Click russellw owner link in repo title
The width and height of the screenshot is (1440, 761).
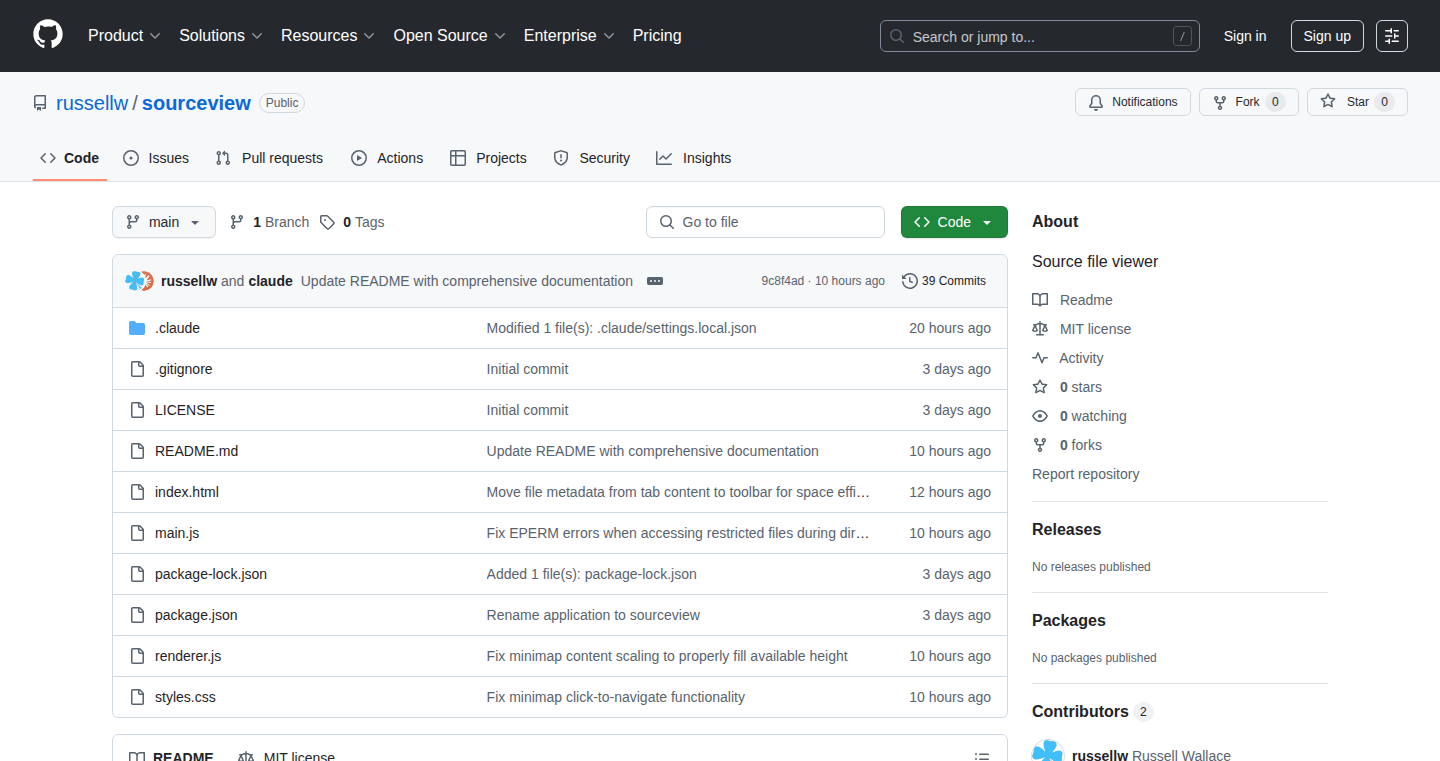92,103
